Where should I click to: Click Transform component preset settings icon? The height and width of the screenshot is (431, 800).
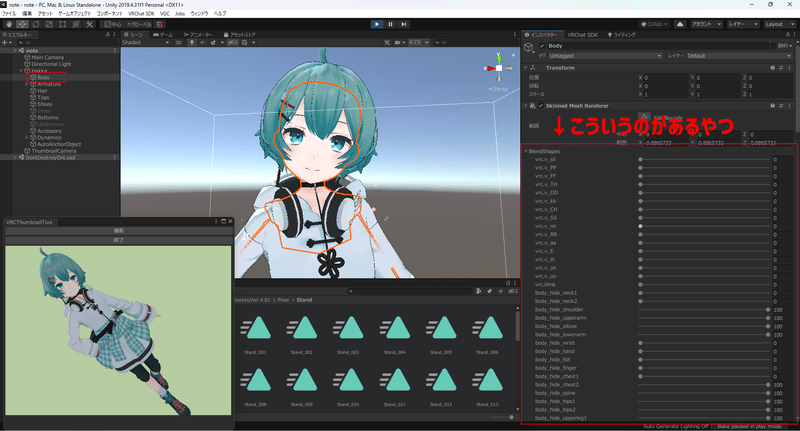pyautogui.click(x=781, y=67)
